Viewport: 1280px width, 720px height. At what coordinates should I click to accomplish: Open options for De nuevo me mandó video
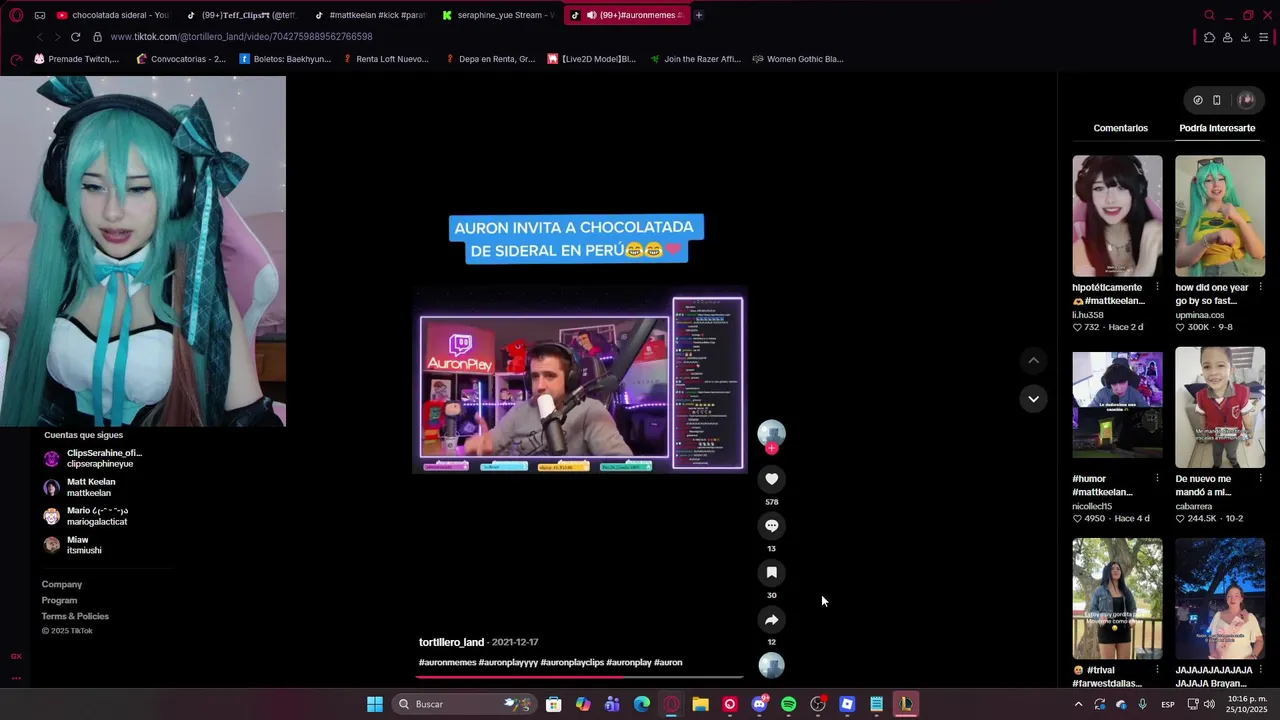(1260, 478)
